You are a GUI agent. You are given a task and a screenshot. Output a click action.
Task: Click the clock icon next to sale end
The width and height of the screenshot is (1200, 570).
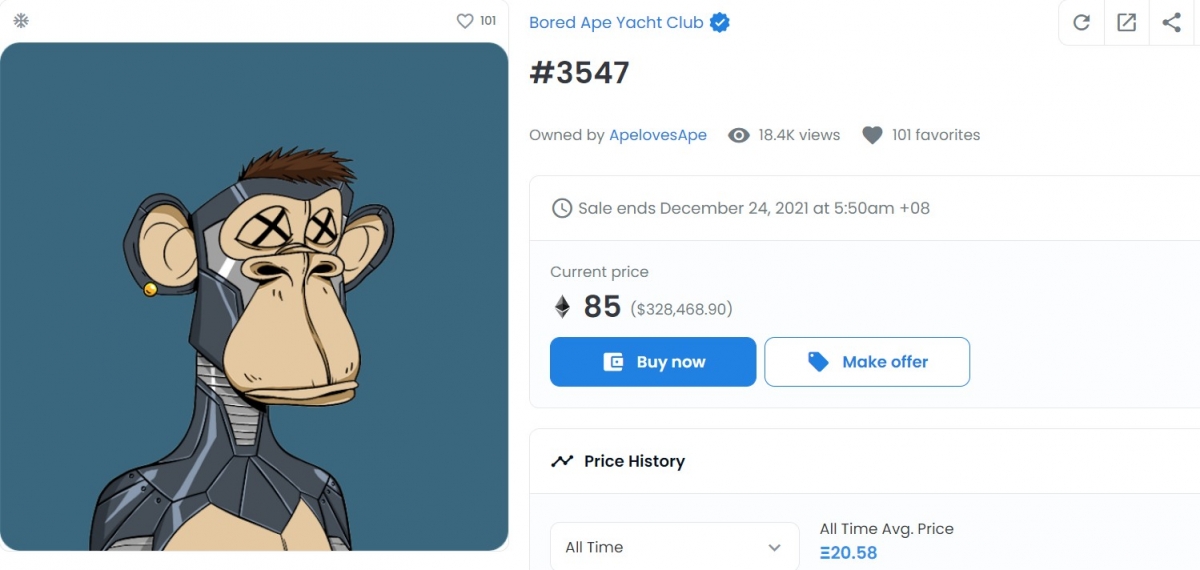click(562, 208)
